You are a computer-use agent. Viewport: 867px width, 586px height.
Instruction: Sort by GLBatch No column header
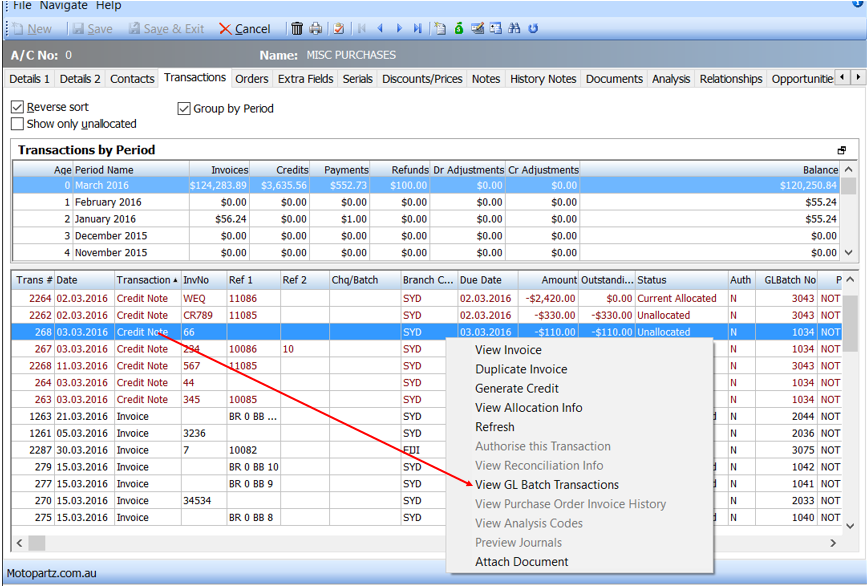click(x=787, y=280)
